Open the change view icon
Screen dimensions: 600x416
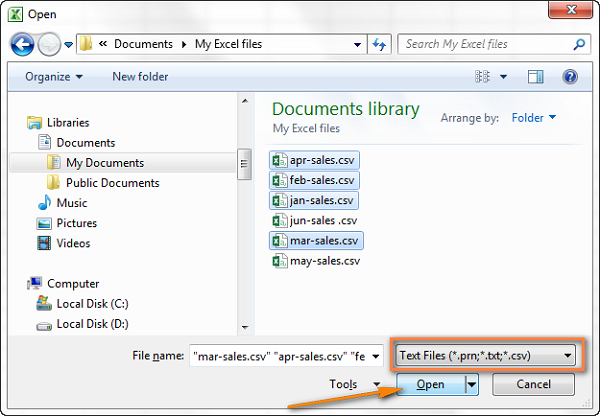(482, 77)
